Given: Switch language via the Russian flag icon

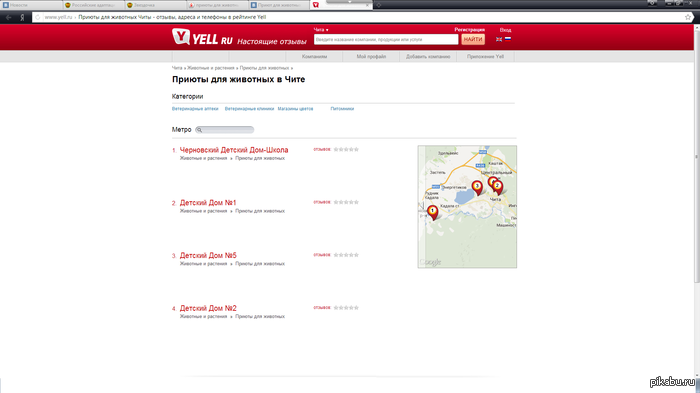Looking at the screenshot, I should (x=508, y=39).
